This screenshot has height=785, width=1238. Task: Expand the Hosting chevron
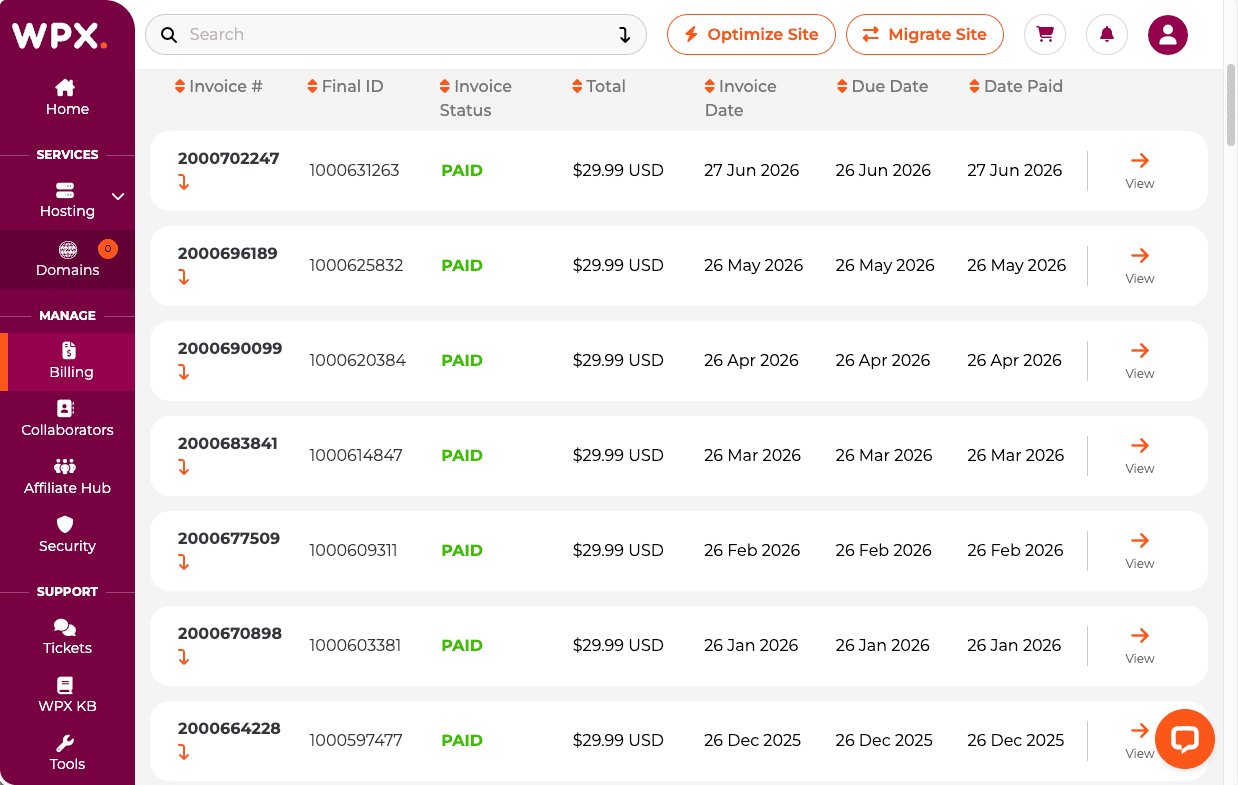(118, 196)
